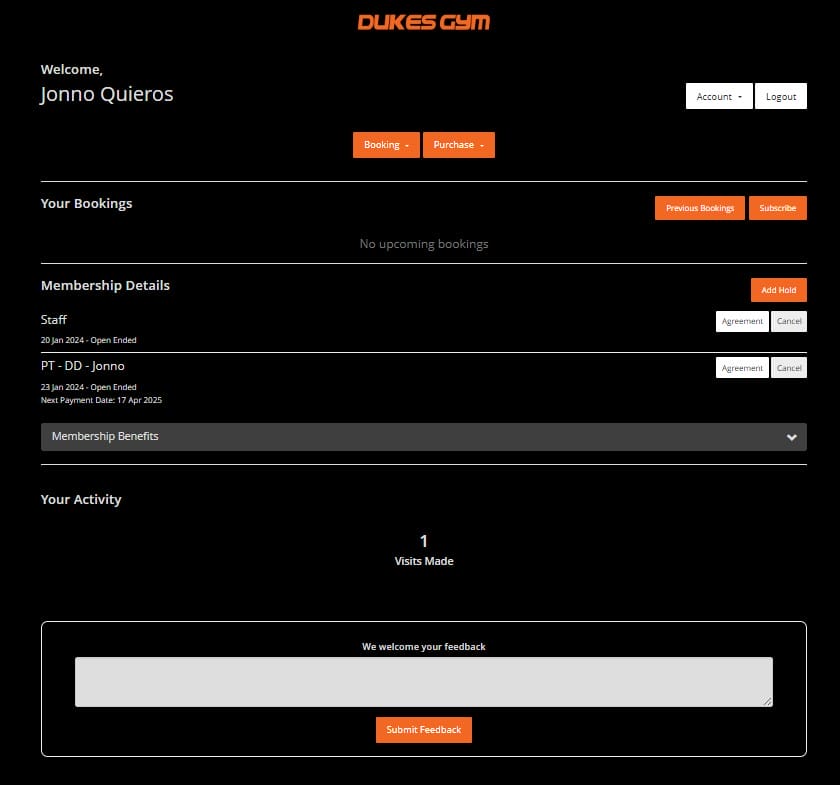Click the No upcoming bookings message
The height and width of the screenshot is (785, 840).
pyautogui.click(x=424, y=244)
